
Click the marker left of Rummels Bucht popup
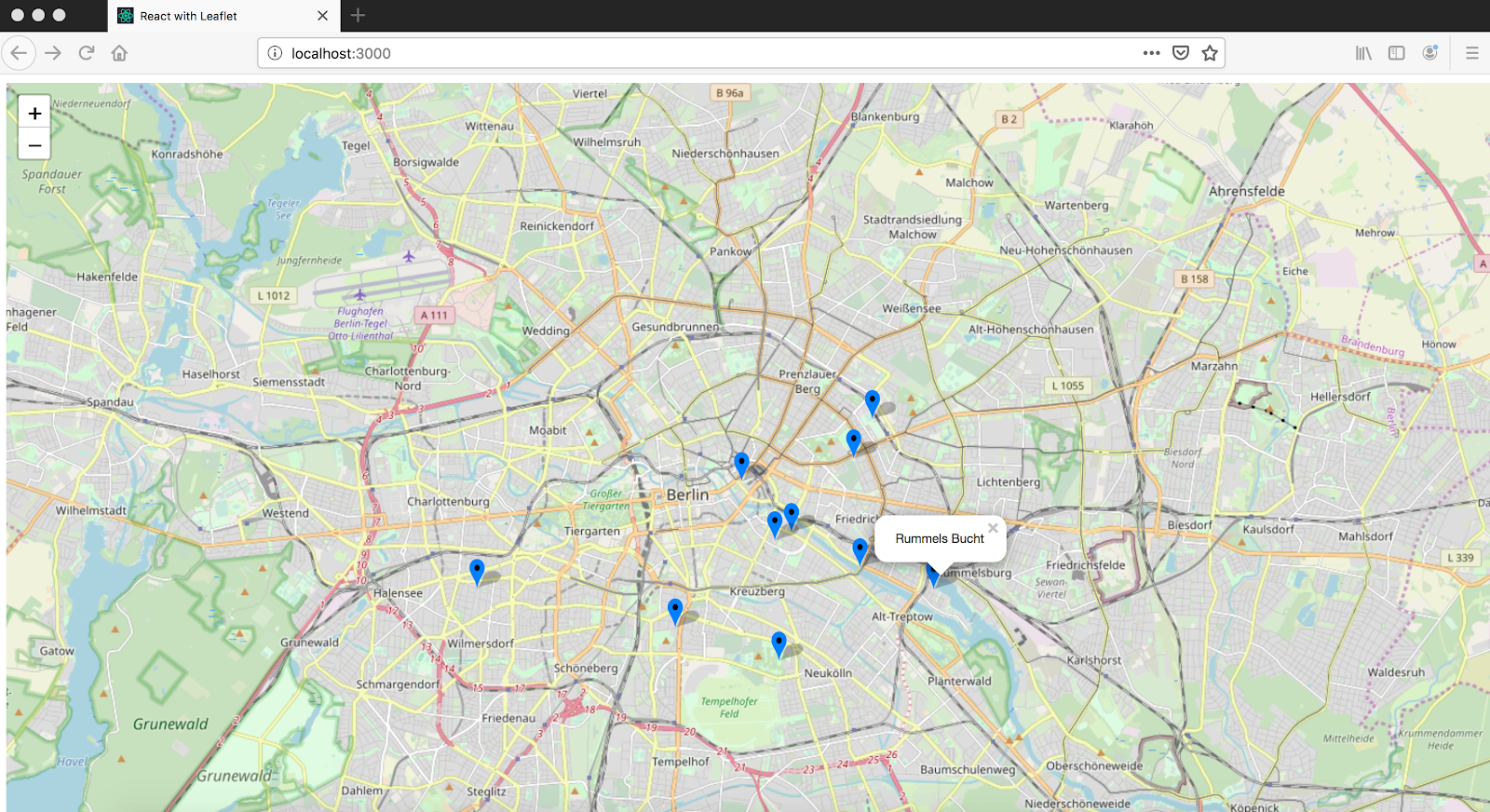pos(860,550)
